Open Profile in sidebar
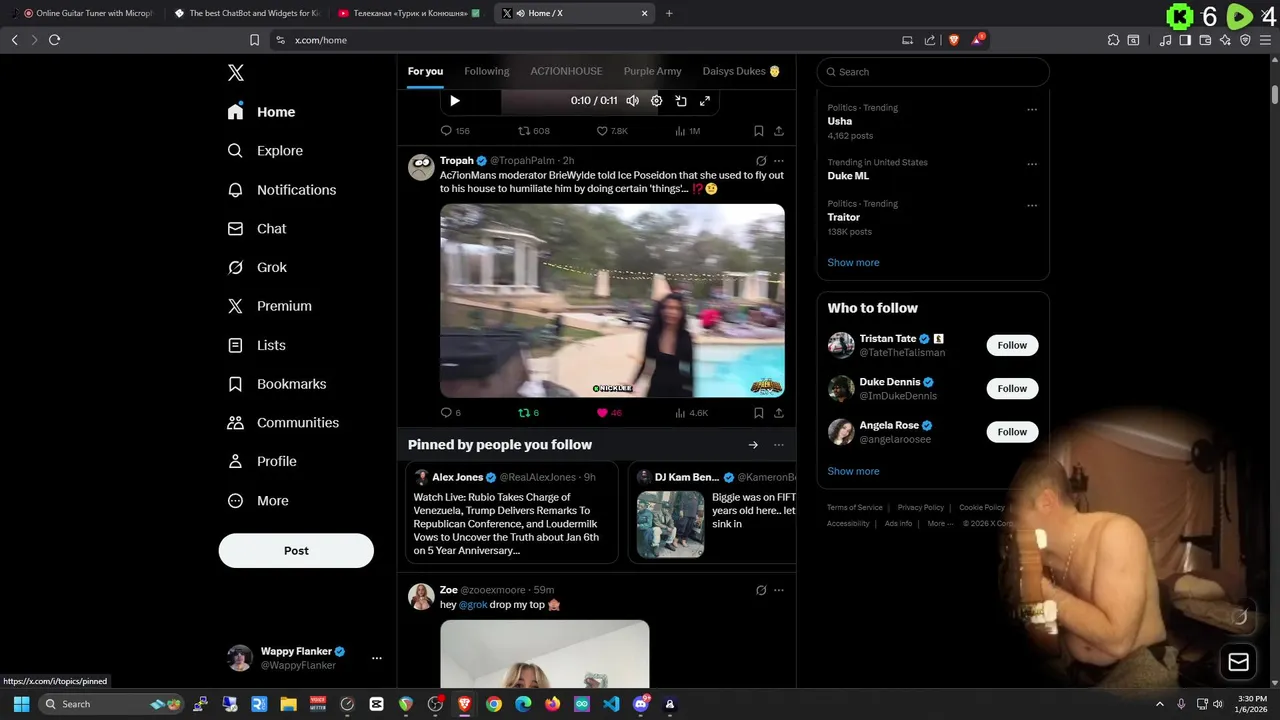 tap(262, 462)
